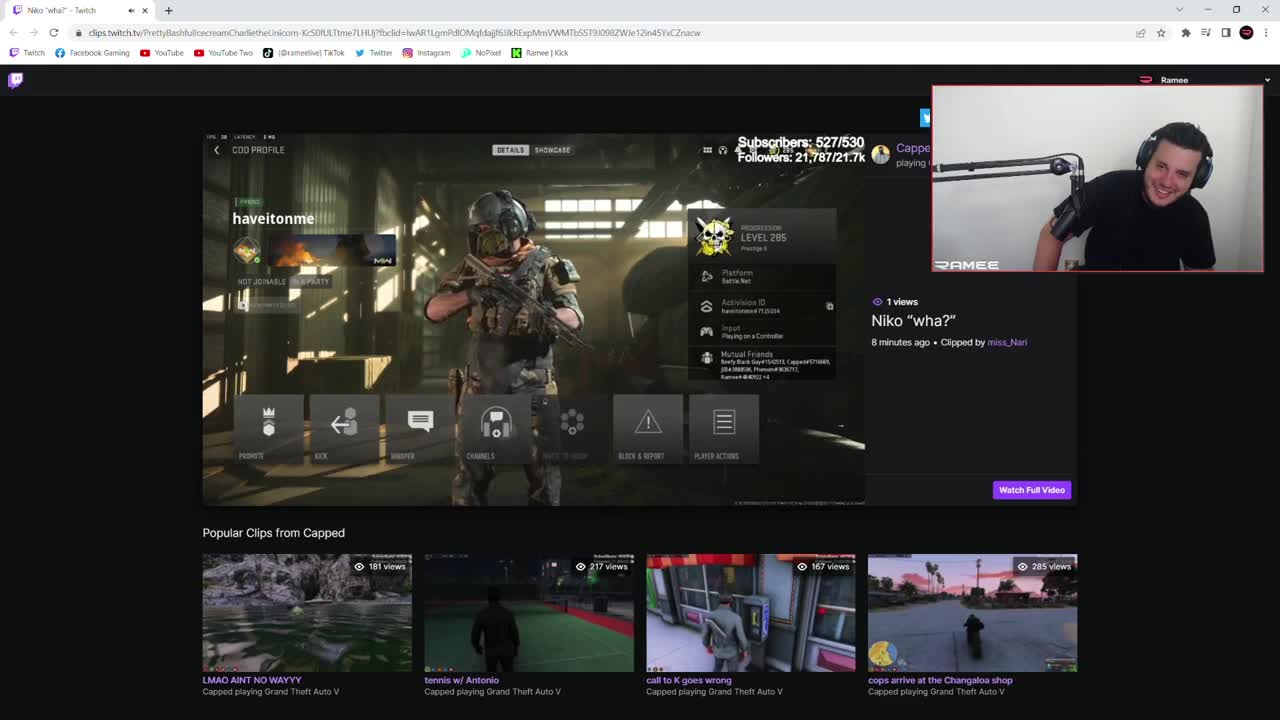
Task: Click the grid menu icon in clip
Action: coord(707,150)
